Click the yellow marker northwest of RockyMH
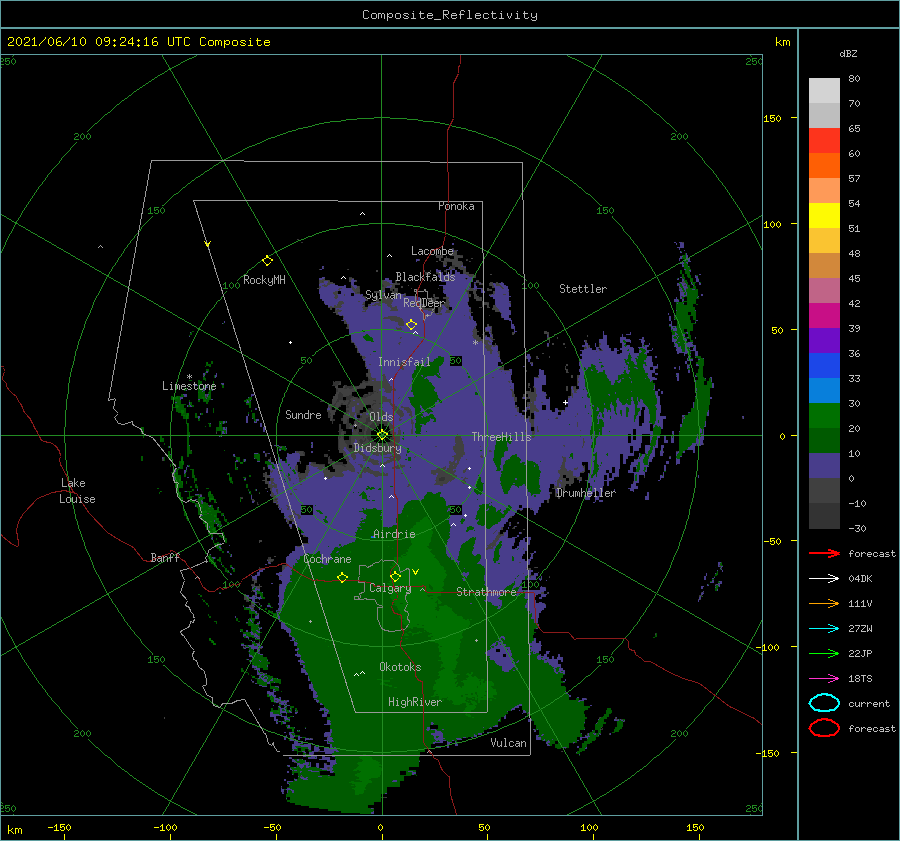Screen dimensions: 900x841 click(x=208, y=244)
